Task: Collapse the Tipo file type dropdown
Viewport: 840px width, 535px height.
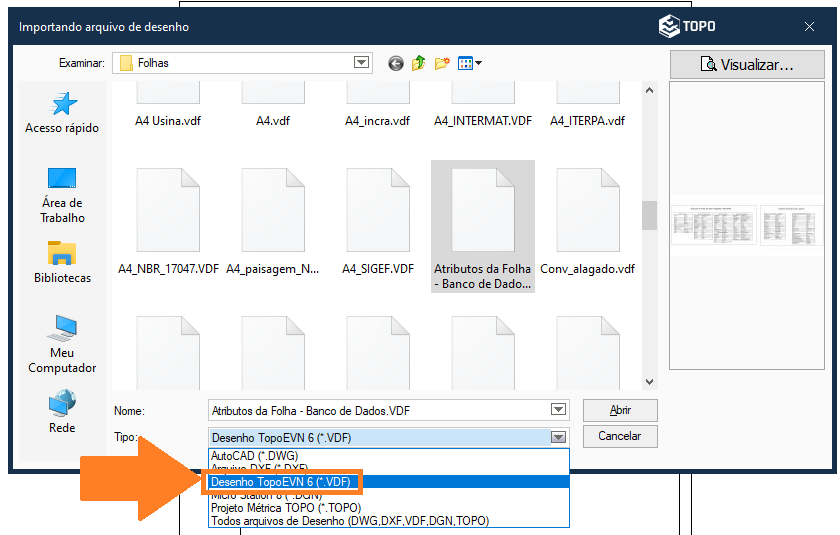Action: point(558,437)
